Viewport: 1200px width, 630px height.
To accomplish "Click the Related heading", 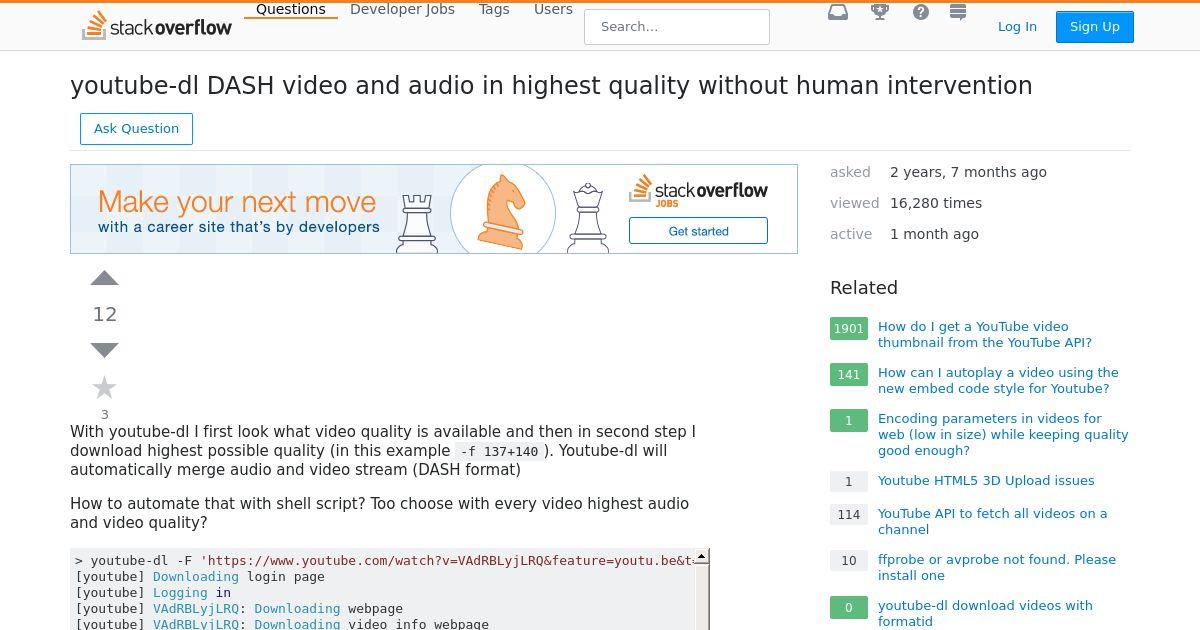I will (x=864, y=288).
